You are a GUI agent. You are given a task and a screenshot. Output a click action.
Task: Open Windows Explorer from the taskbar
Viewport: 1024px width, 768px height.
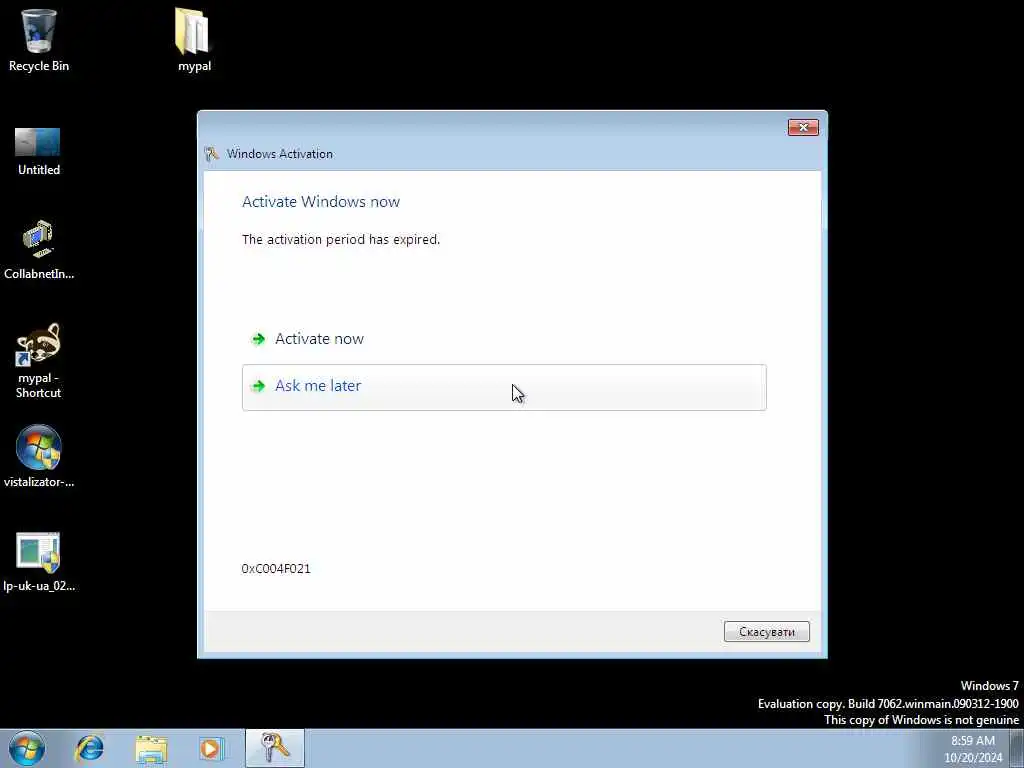coord(152,748)
